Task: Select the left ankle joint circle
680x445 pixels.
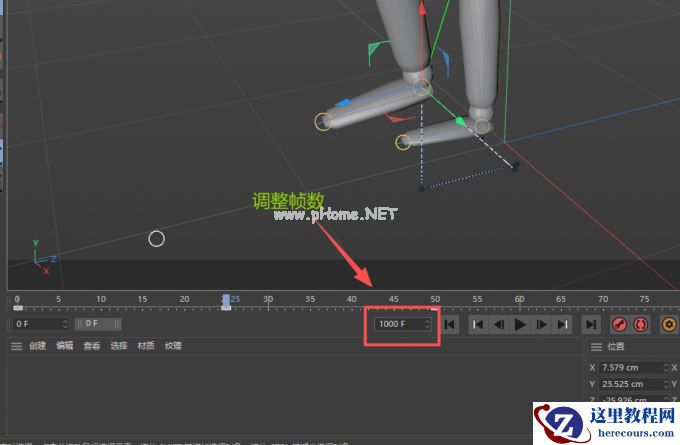Action: click(x=421, y=87)
